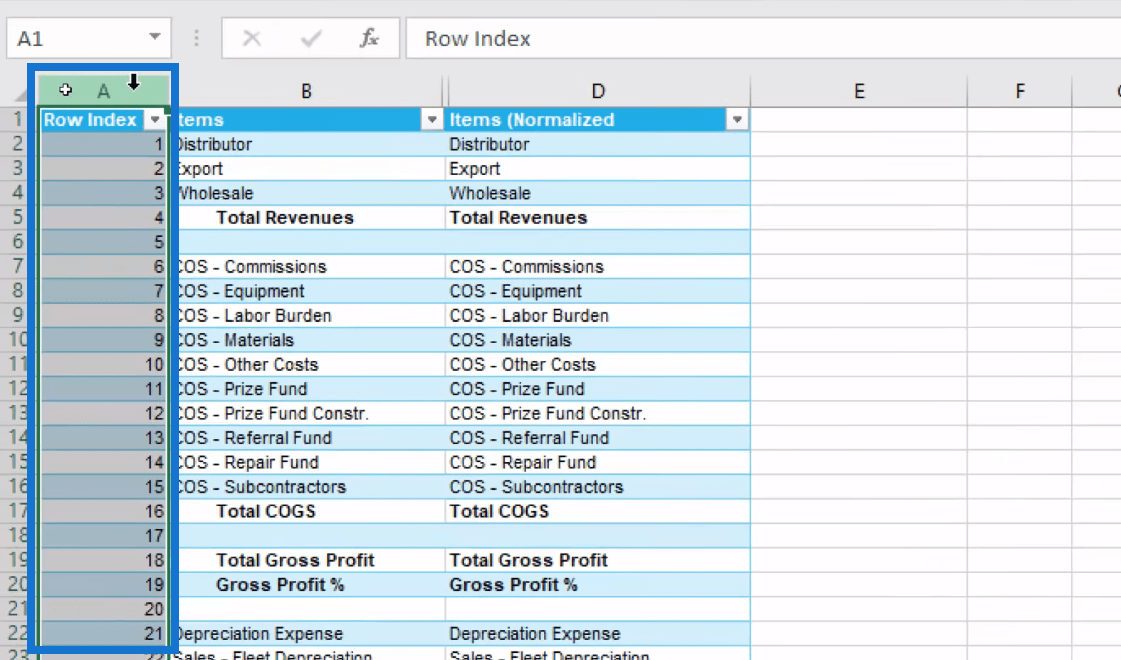Click the Enter checkmark icon in formula bar
Image resolution: width=1121 pixels, height=660 pixels.
311,38
